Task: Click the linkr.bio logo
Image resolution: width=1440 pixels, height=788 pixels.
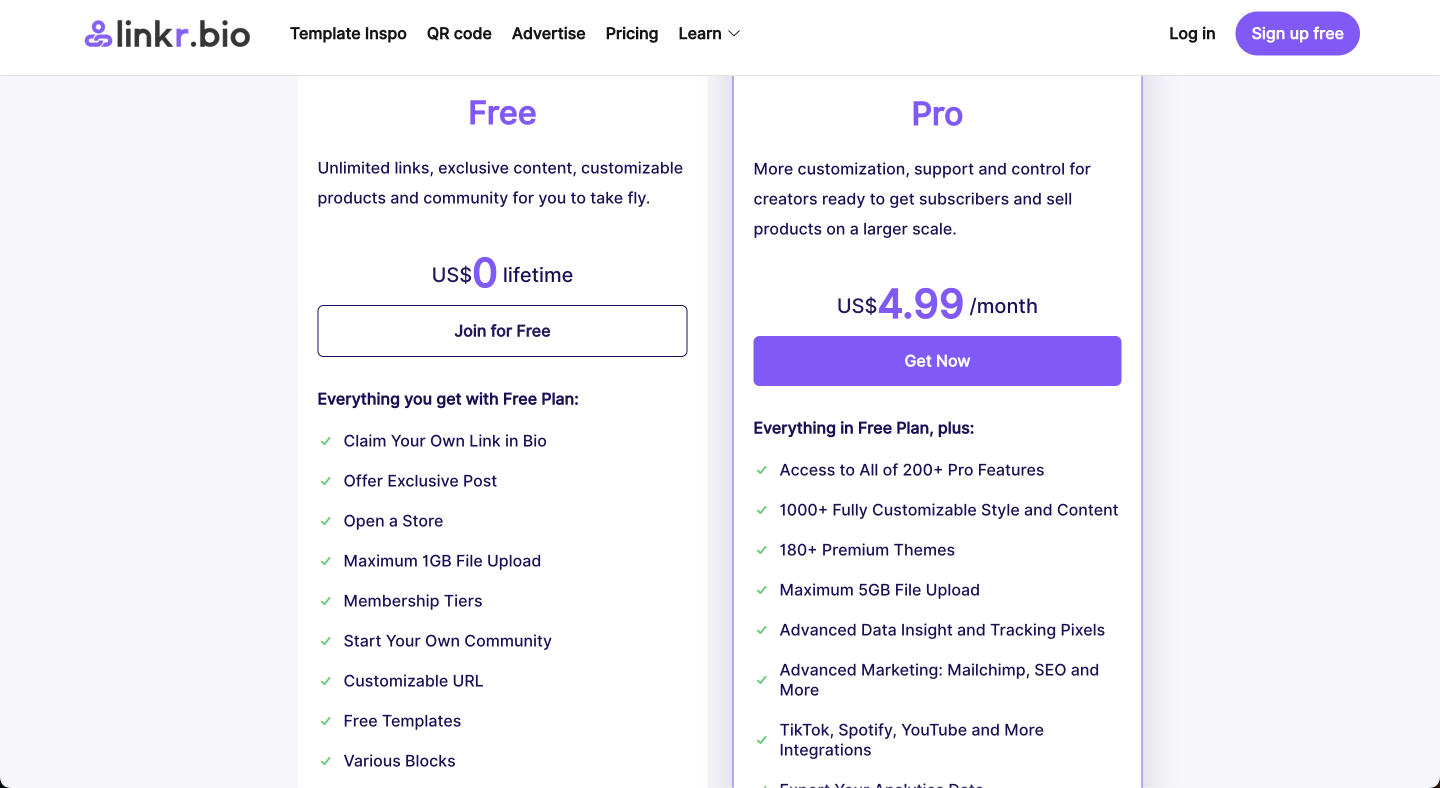Action: point(167,34)
